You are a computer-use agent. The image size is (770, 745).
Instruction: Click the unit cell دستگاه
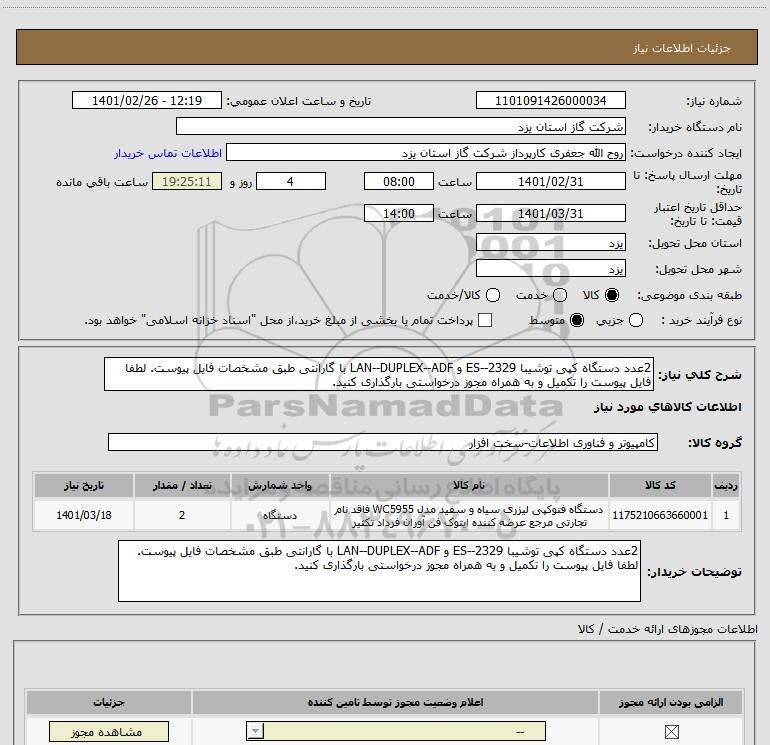(280, 515)
